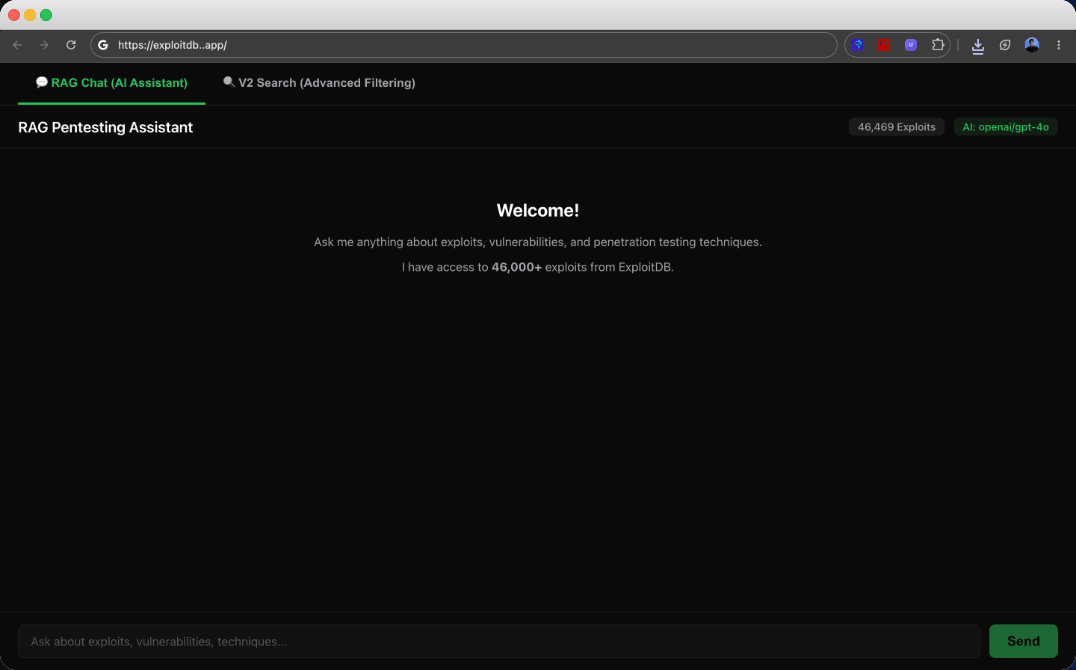Open the purple browser extension icon
This screenshot has height=670, width=1076.
click(911, 45)
